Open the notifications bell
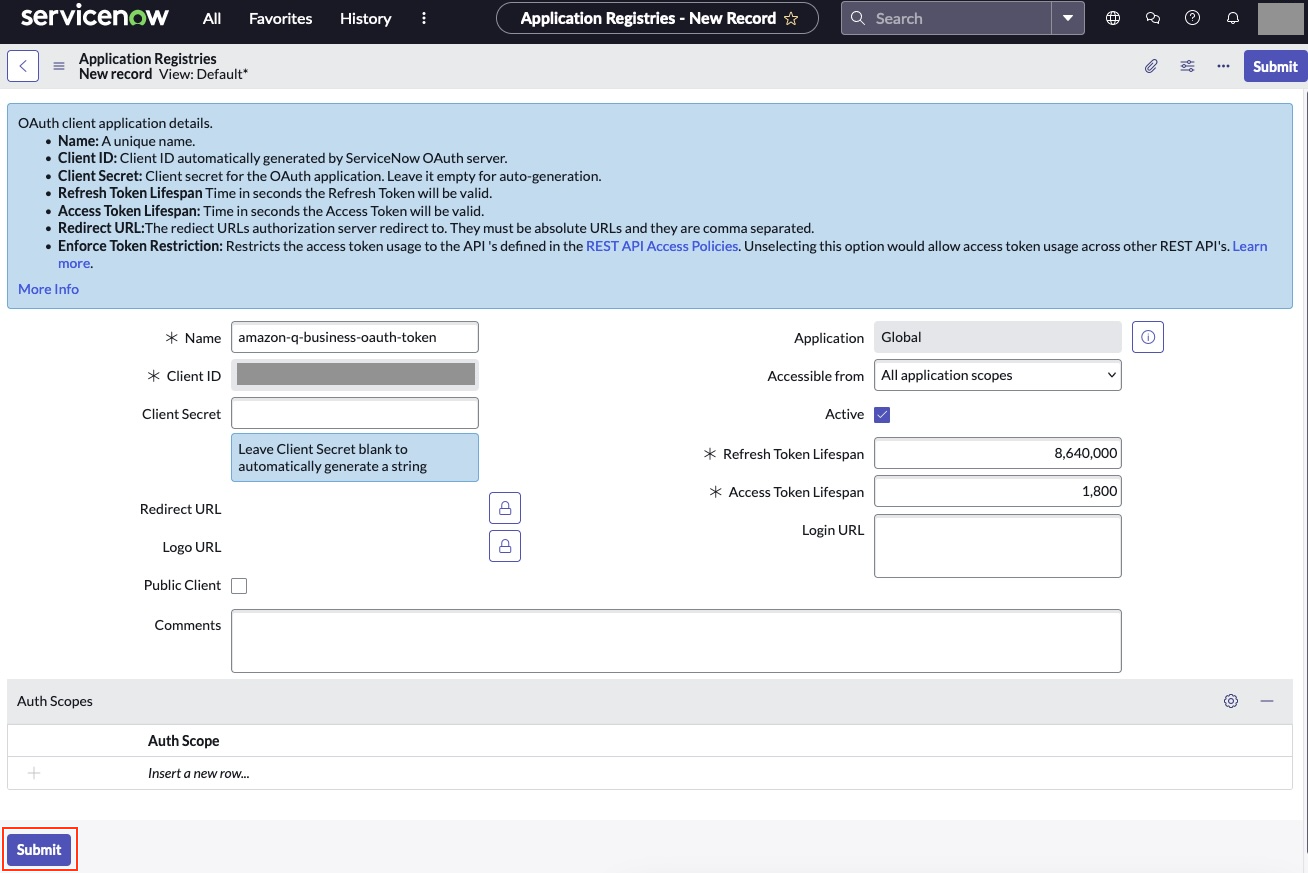 coord(1233,18)
